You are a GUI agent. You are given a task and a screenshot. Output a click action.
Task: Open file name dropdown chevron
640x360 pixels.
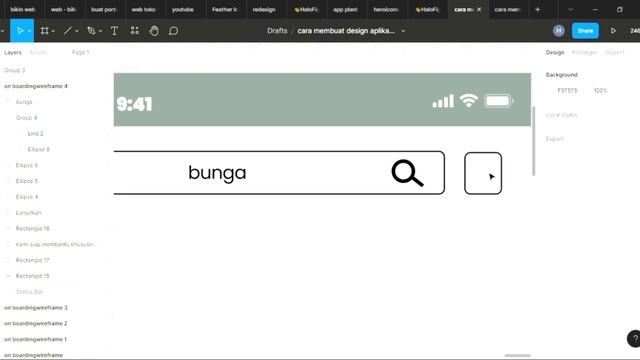pyautogui.click(x=403, y=31)
